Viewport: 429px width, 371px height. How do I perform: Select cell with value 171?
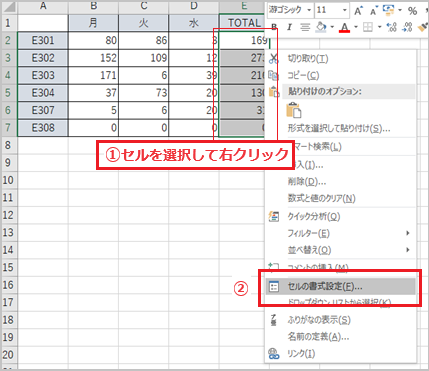93,75
